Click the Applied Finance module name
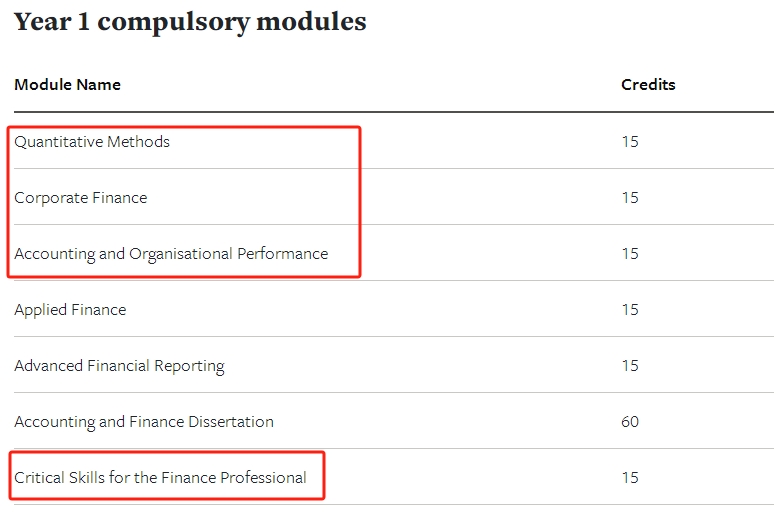This screenshot has width=779, height=512. [x=70, y=310]
